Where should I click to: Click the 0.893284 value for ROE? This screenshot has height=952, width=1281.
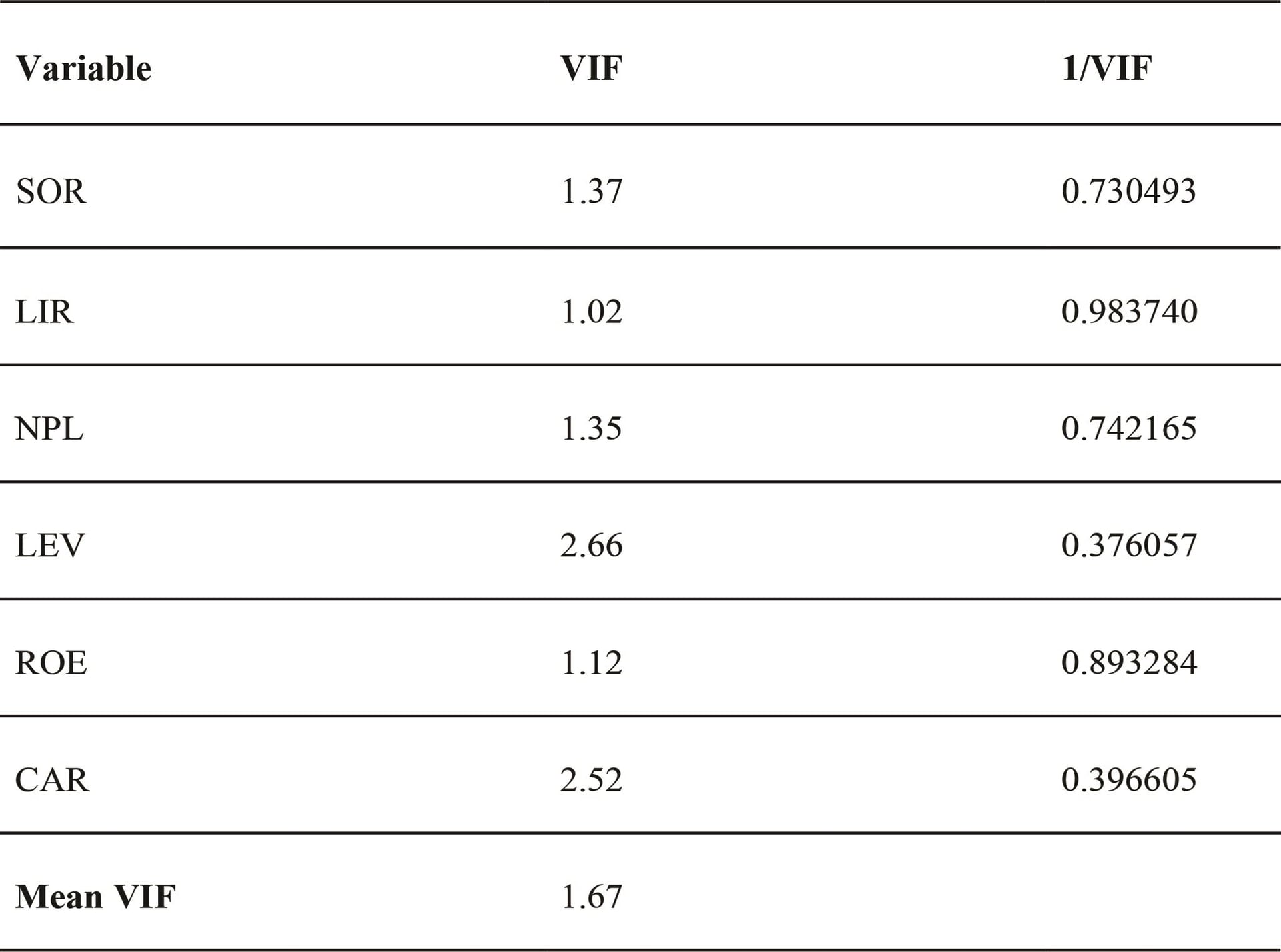pyautogui.click(x=1129, y=662)
